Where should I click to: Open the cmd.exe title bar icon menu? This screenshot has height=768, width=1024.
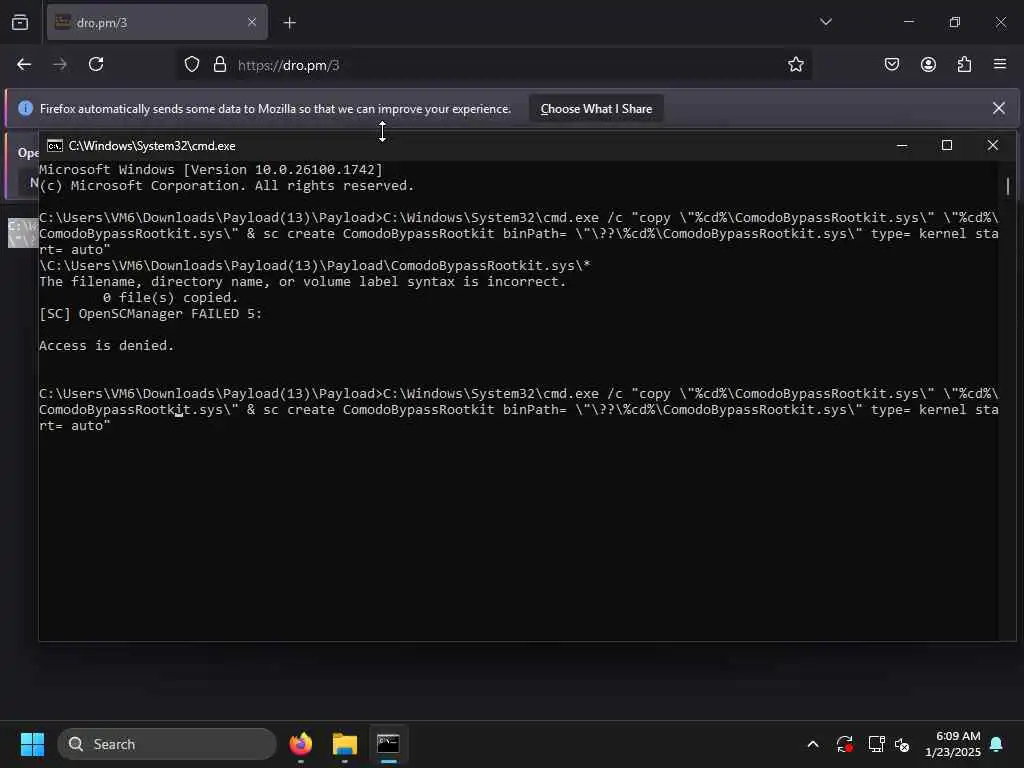(55, 146)
